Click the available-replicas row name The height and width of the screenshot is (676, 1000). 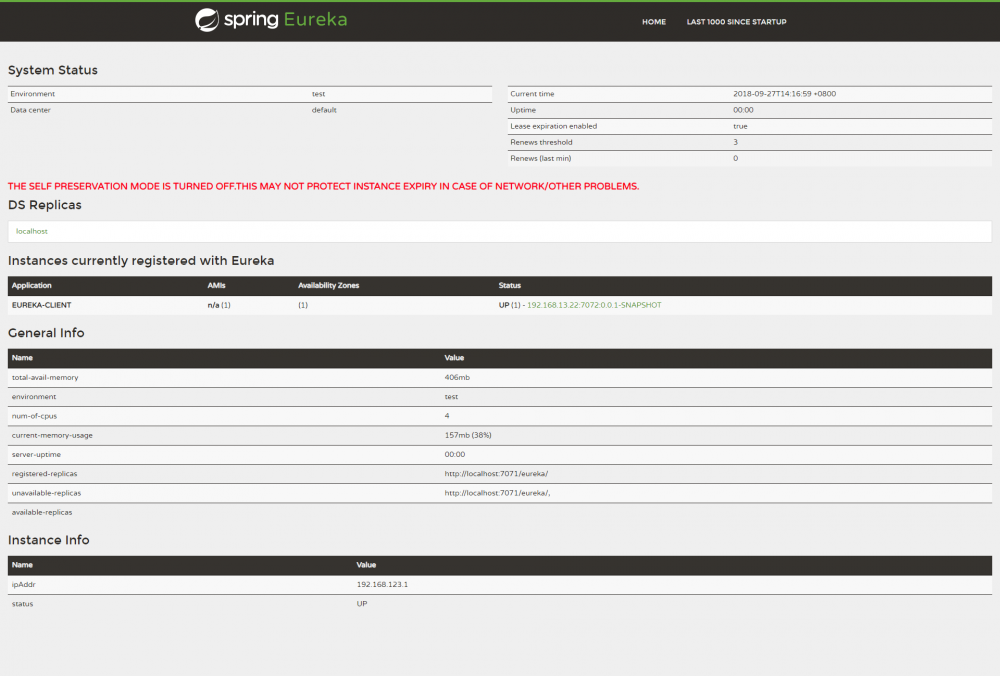[42, 512]
